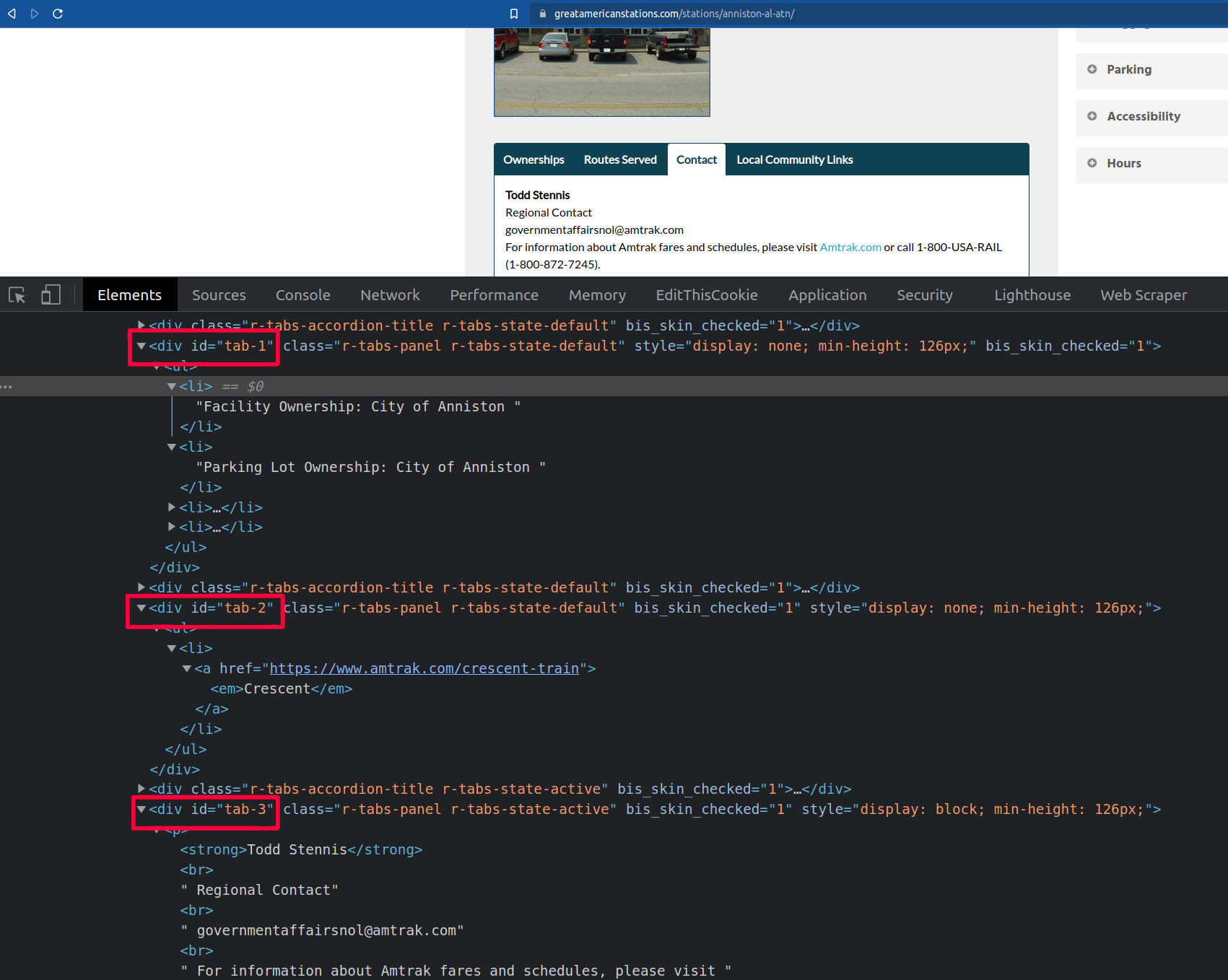Image resolution: width=1228 pixels, height=980 pixels.
Task: Click the crescent-train href link
Action: point(424,669)
